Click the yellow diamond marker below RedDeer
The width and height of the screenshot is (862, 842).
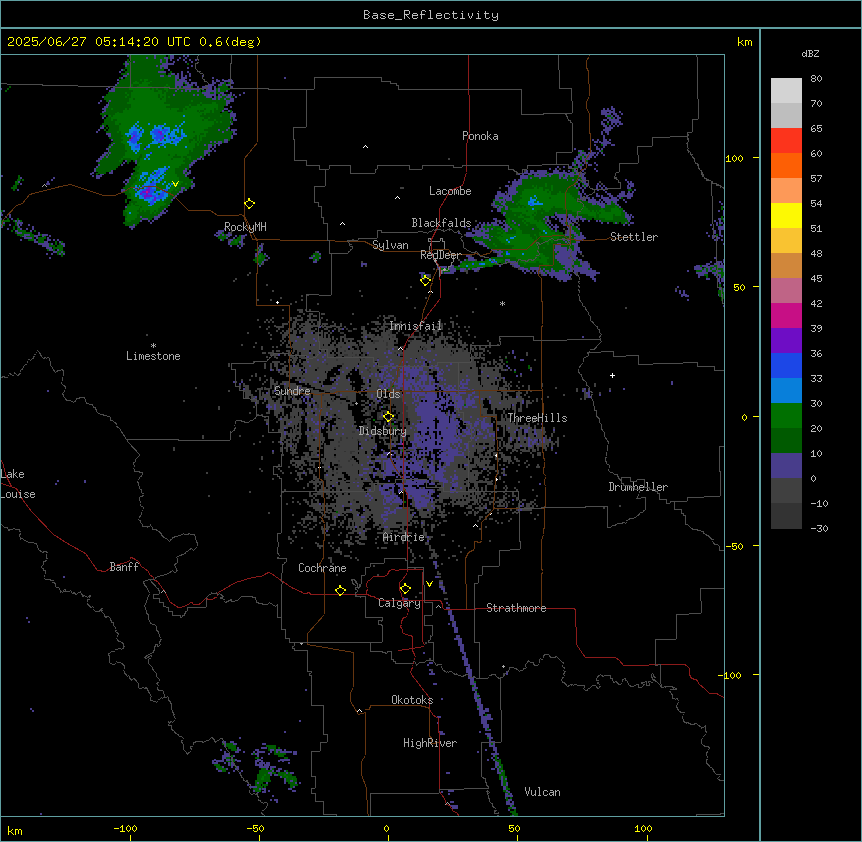pyautogui.click(x=426, y=281)
